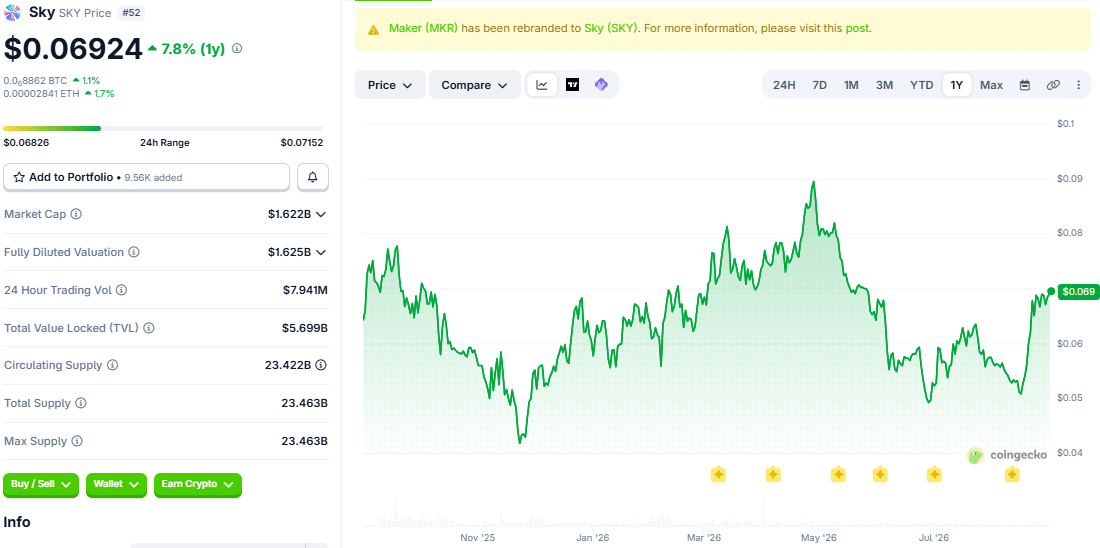Screen dimensions: 1100x548
Task: Select the 1M time range
Action: (851, 85)
